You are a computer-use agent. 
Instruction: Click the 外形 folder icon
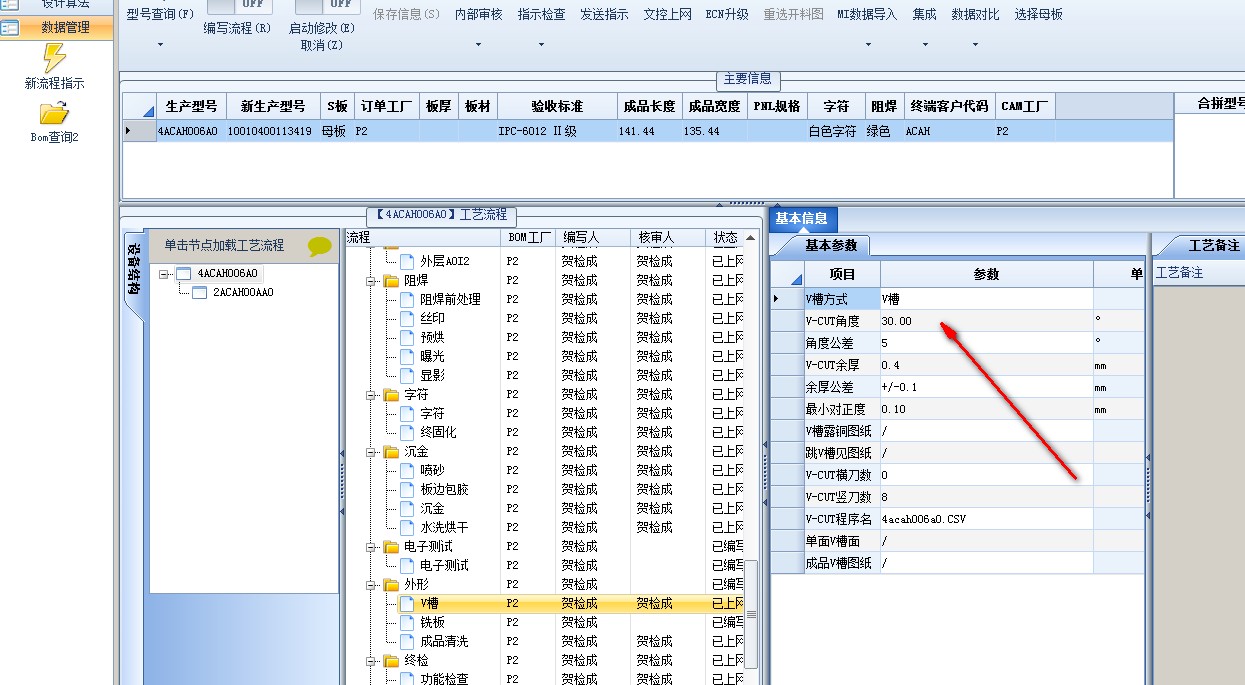pos(391,585)
